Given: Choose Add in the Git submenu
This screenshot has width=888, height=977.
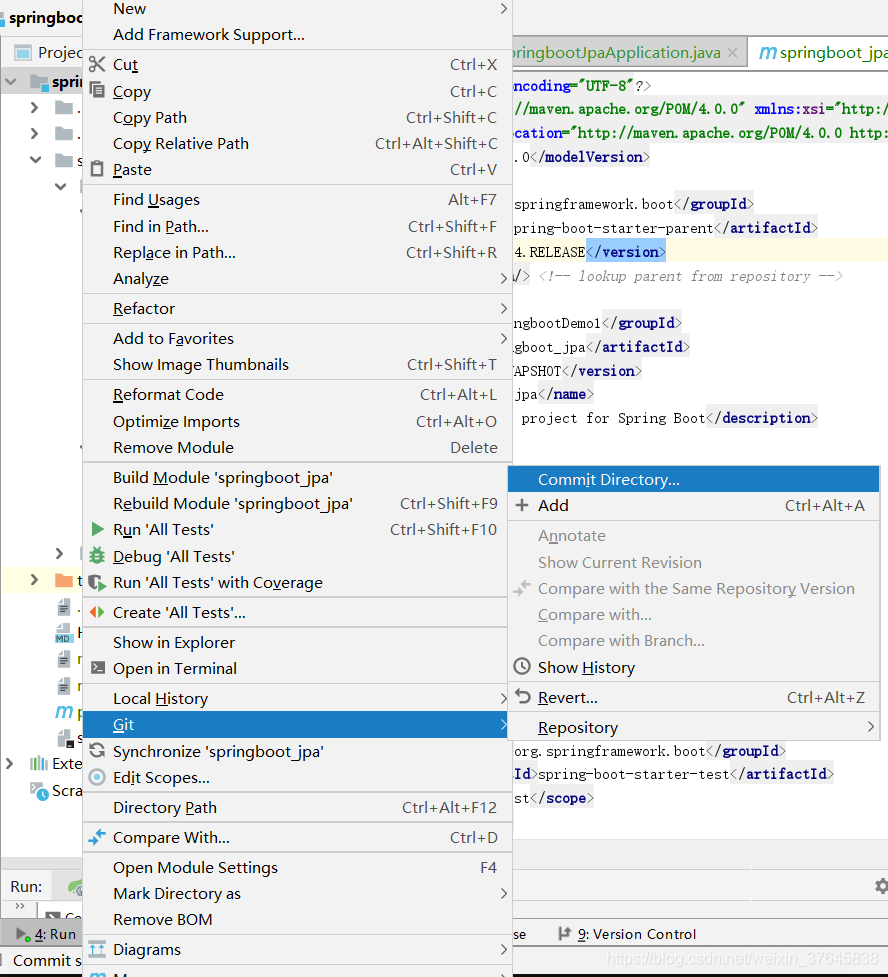Looking at the screenshot, I should point(693,505).
